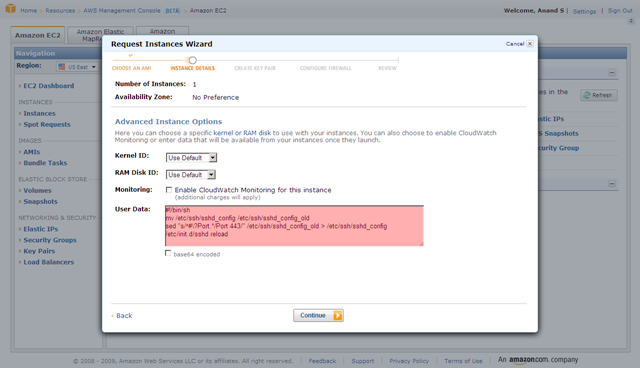Screen dimensions: 640x368
Task: Switch to Amazon Elastic MapReduce tab
Action: (x=100, y=35)
